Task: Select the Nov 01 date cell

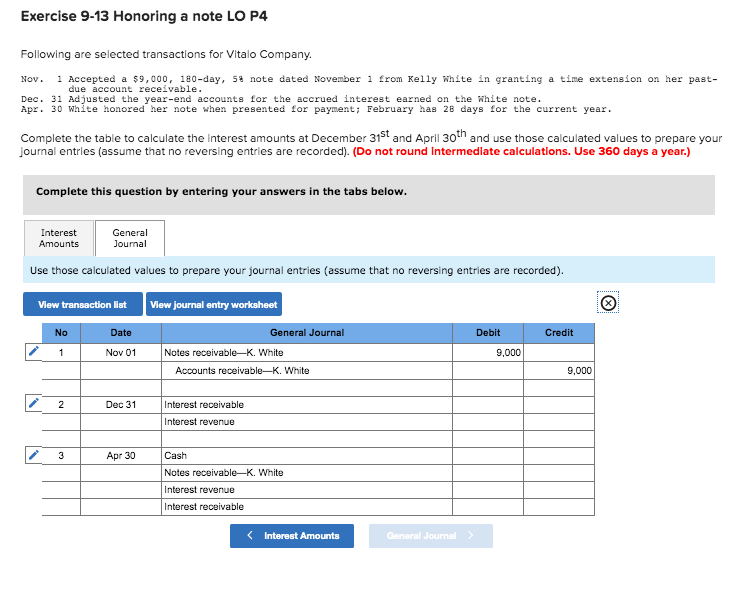Action: pos(121,353)
